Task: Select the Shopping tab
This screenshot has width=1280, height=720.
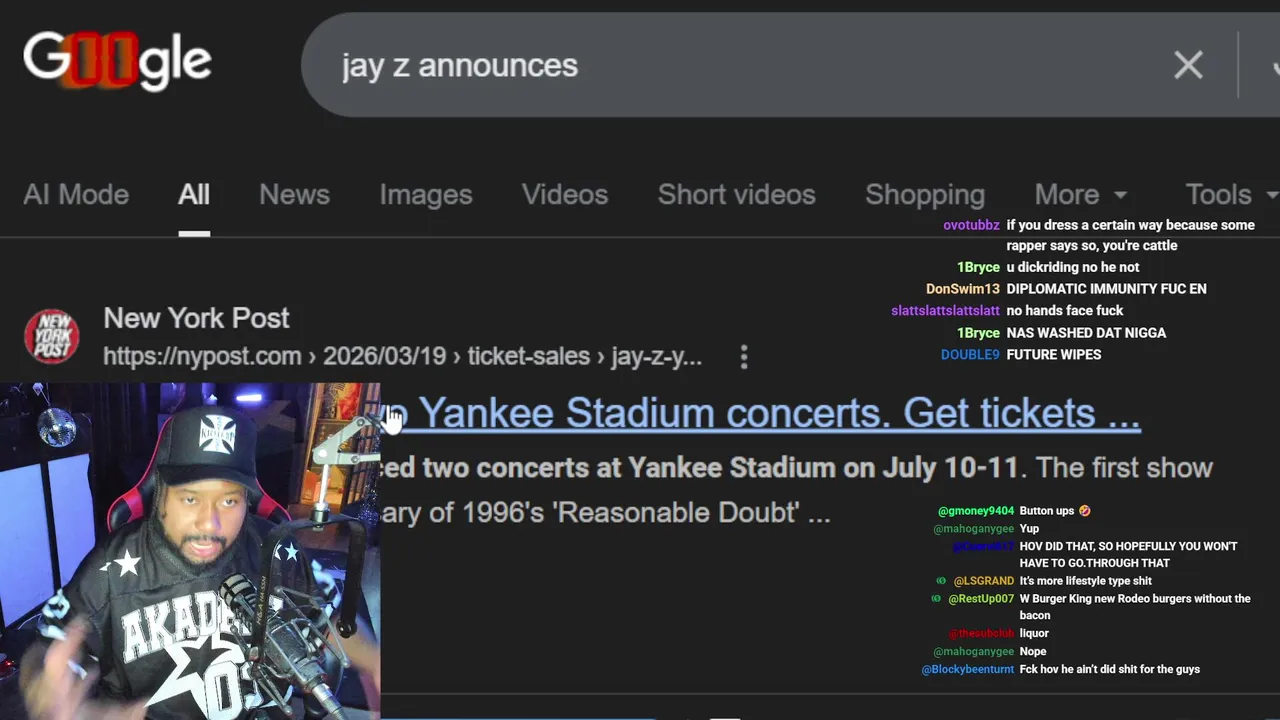Action: 925,194
